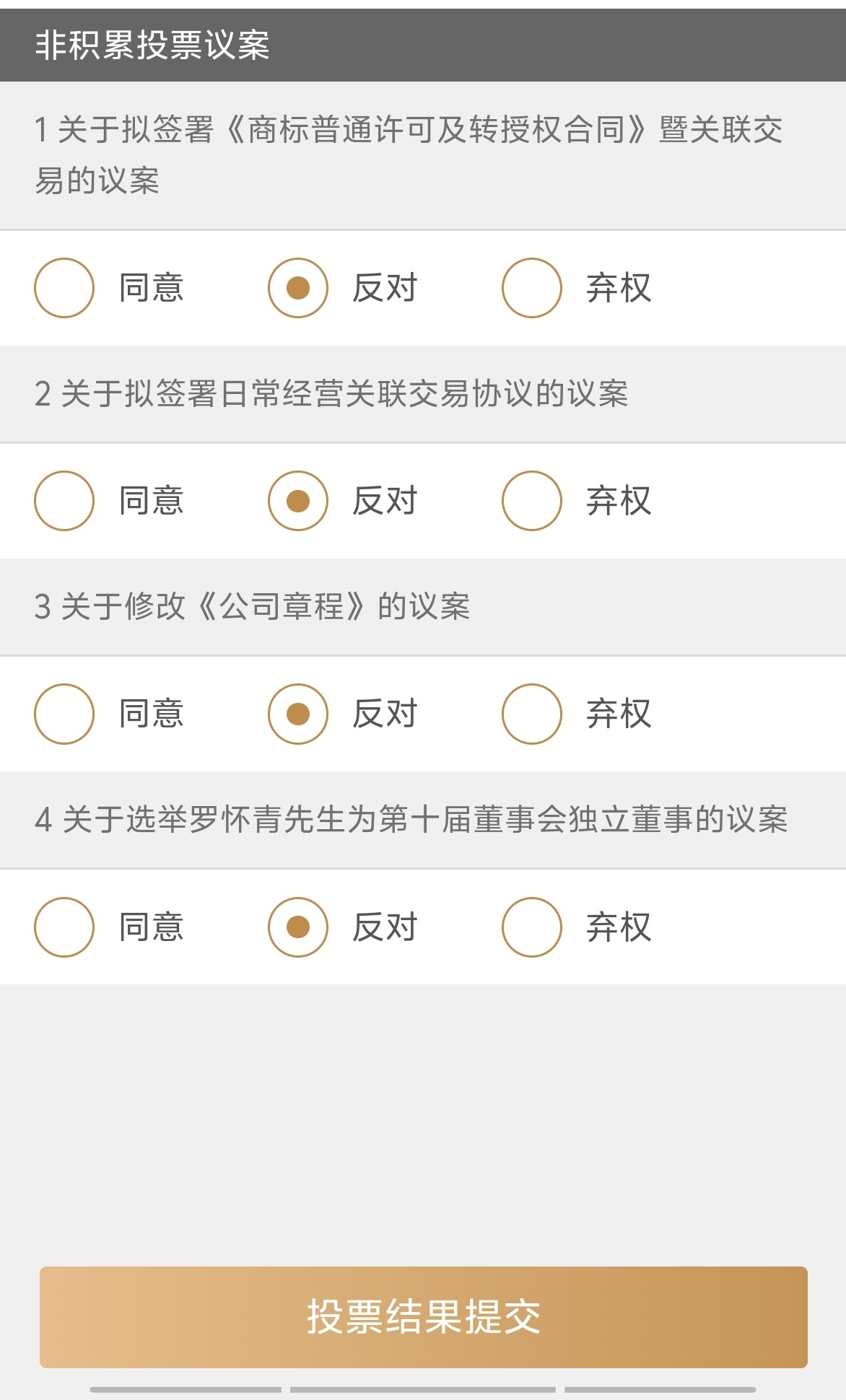Click proposal 3 title 关于修改《公司章程》的议案
The image size is (846, 1400).
click(x=253, y=607)
